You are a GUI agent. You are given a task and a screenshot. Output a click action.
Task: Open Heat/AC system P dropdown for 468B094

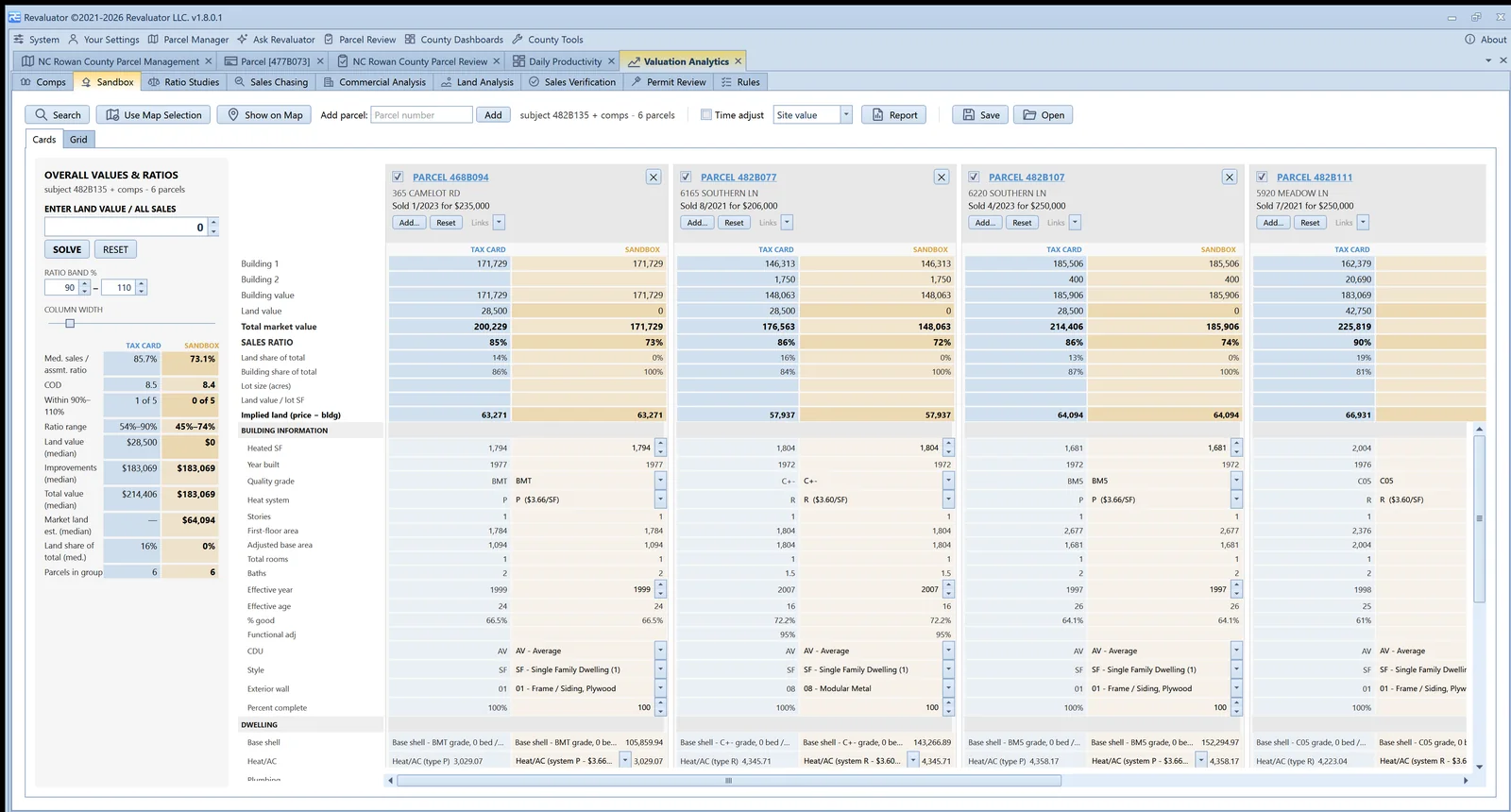pos(625,760)
